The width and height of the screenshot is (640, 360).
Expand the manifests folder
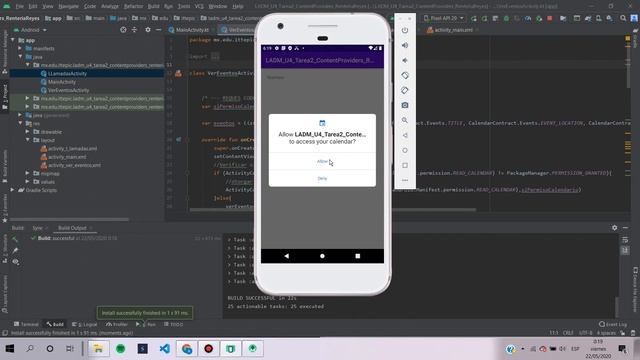(20, 49)
